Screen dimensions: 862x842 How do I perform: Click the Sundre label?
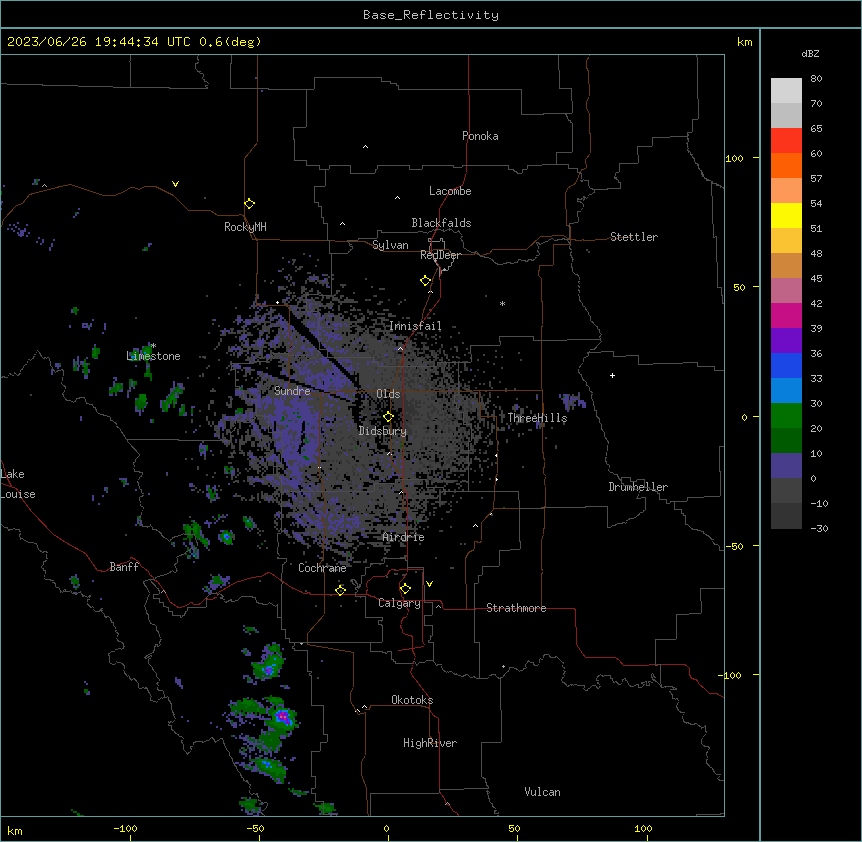(292, 391)
